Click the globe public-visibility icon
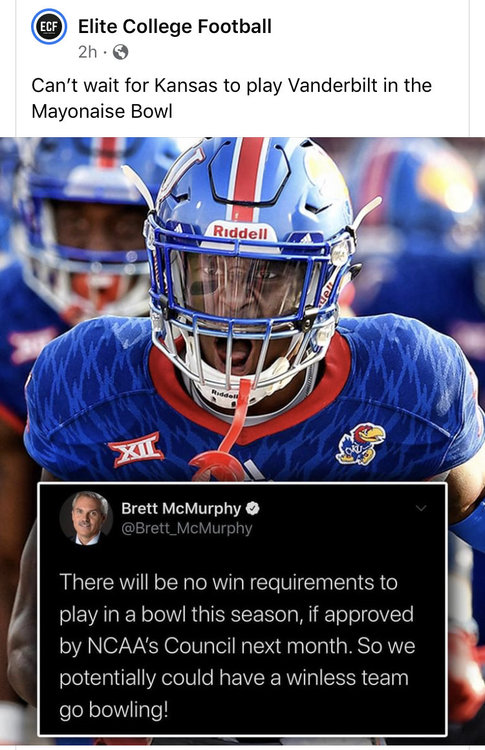Screen dimensions: 485x750 [120, 52]
